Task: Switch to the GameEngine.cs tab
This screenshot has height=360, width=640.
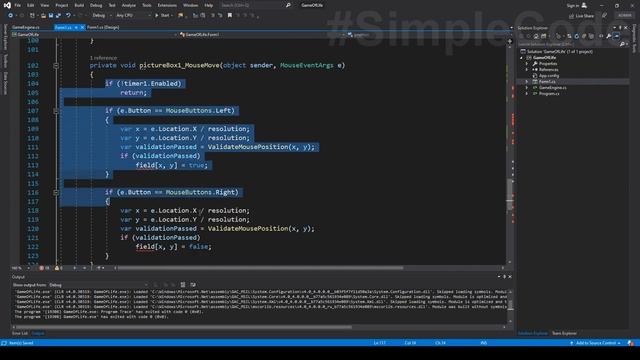Action: [26, 27]
